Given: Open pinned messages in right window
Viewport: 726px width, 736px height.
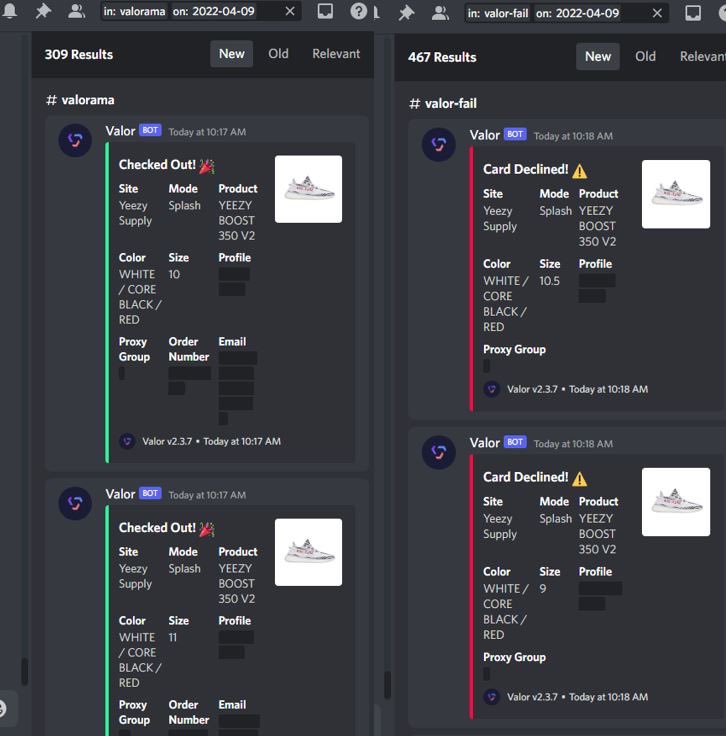Looking at the screenshot, I should tap(406, 13).
